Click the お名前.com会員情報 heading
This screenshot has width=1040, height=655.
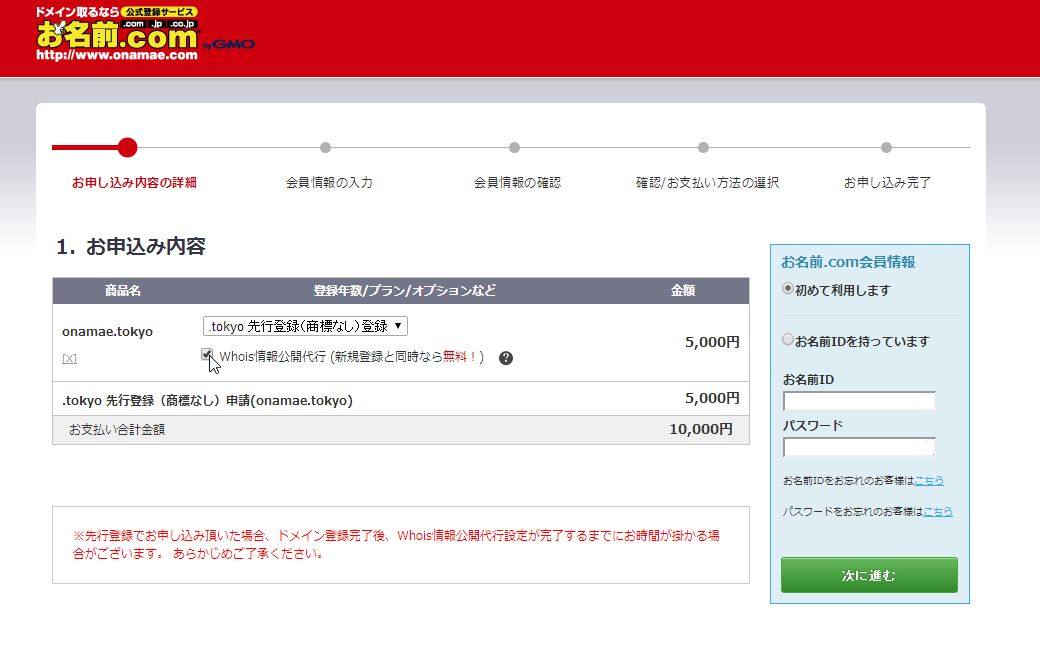pos(848,262)
